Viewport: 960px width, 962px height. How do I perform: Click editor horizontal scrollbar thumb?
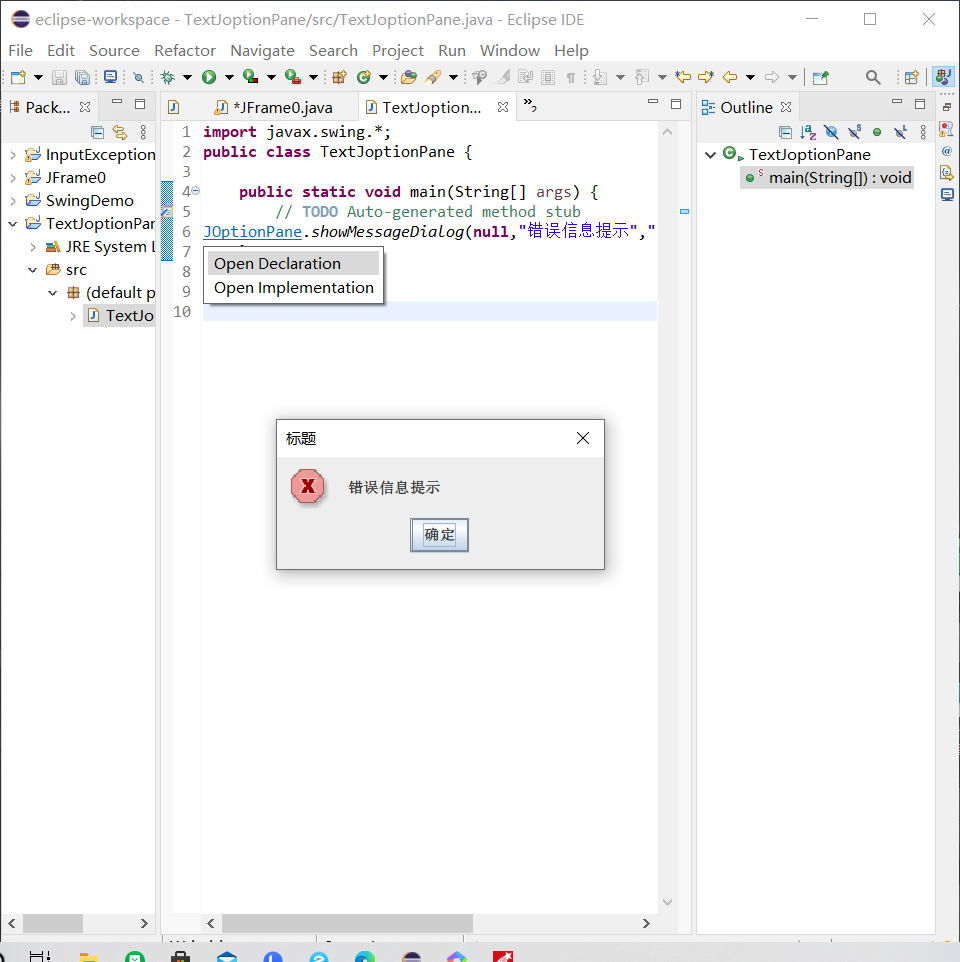tap(347, 923)
